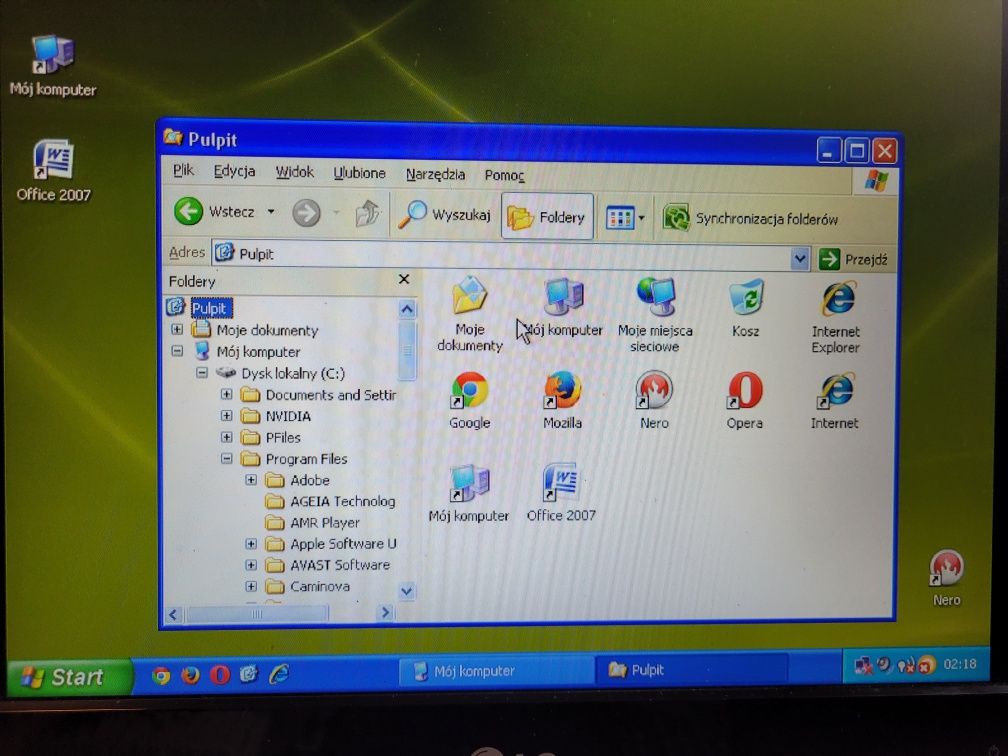Viewport: 1008px width, 756px height.
Task: Select the Opera shortcut icon
Action: pyautogui.click(x=745, y=400)
